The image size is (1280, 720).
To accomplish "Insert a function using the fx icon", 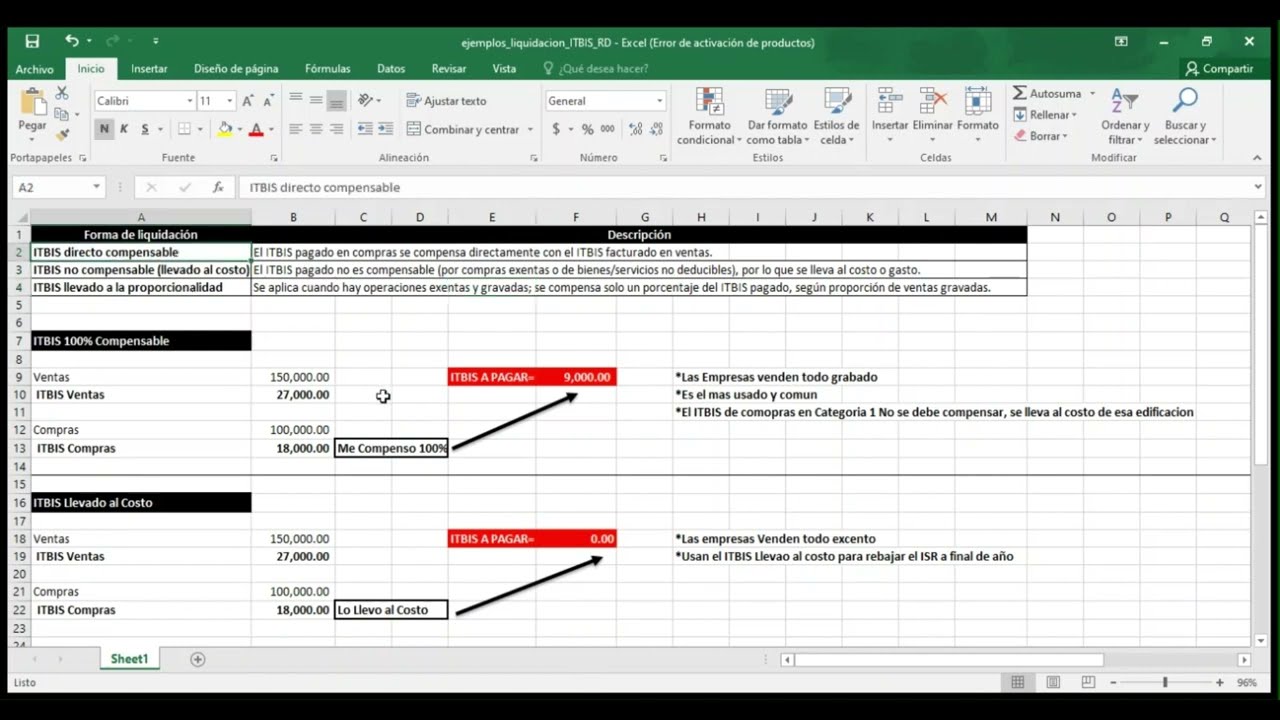I will coord(218,187).
